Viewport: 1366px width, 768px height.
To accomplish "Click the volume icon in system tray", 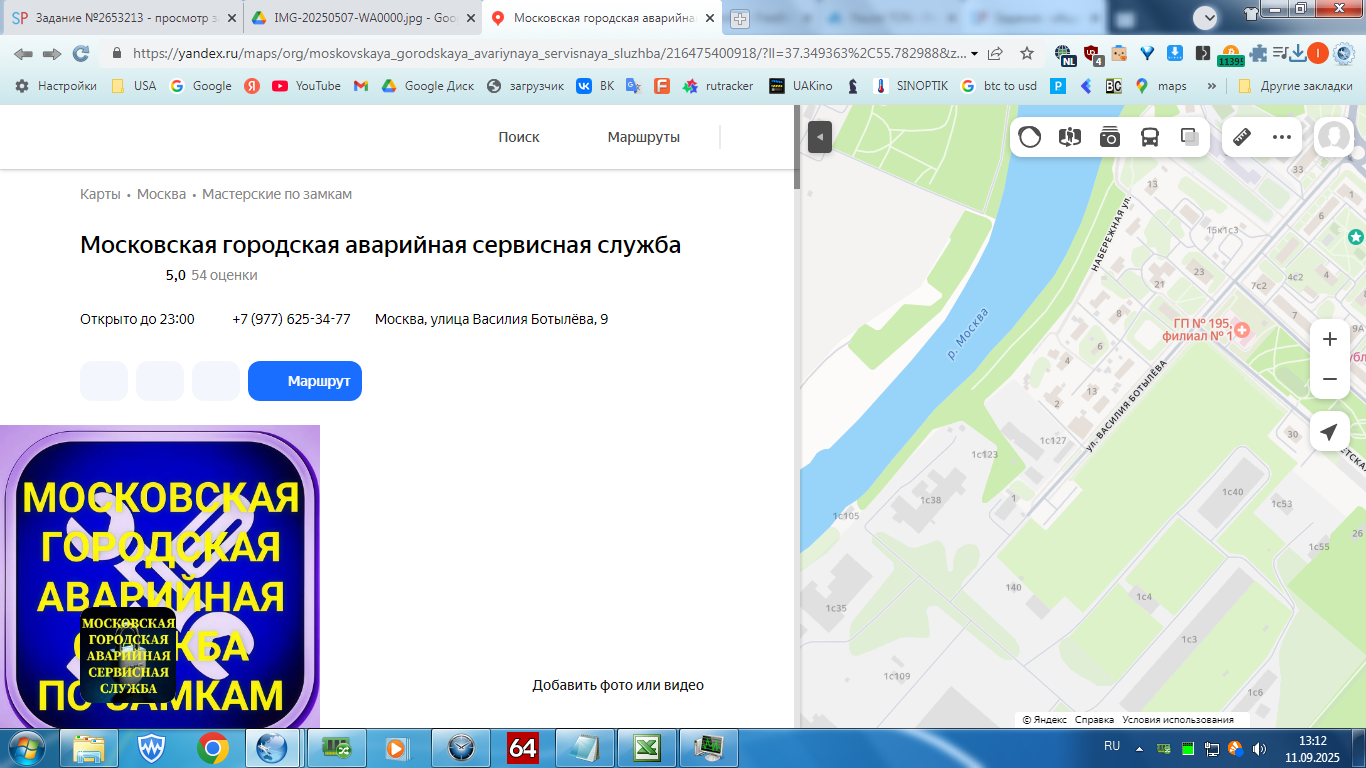I will coord(1260,748).
